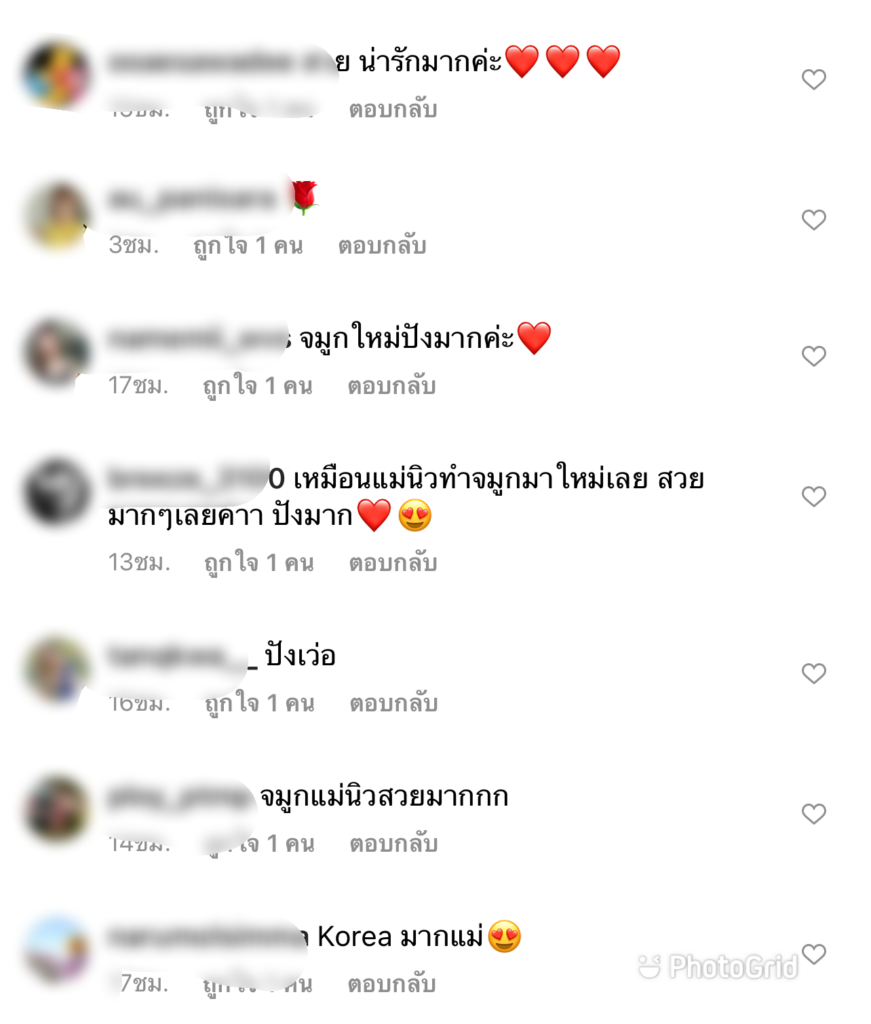Reply to the จมูกแม่นิวสวยมากกก comment
Screen dimensions: 871x1024
(x=393, y=843)
